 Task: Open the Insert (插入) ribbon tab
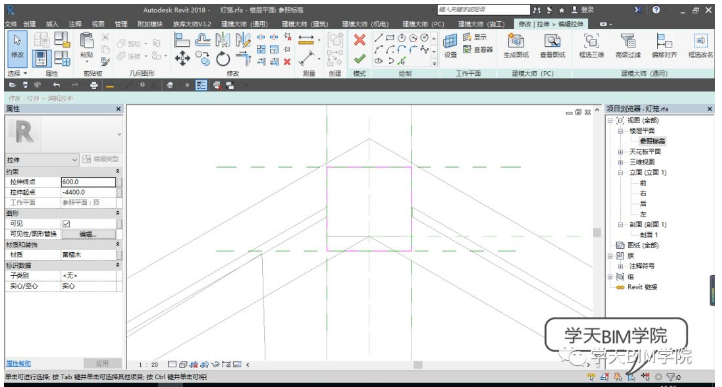[x=52, y=24]
